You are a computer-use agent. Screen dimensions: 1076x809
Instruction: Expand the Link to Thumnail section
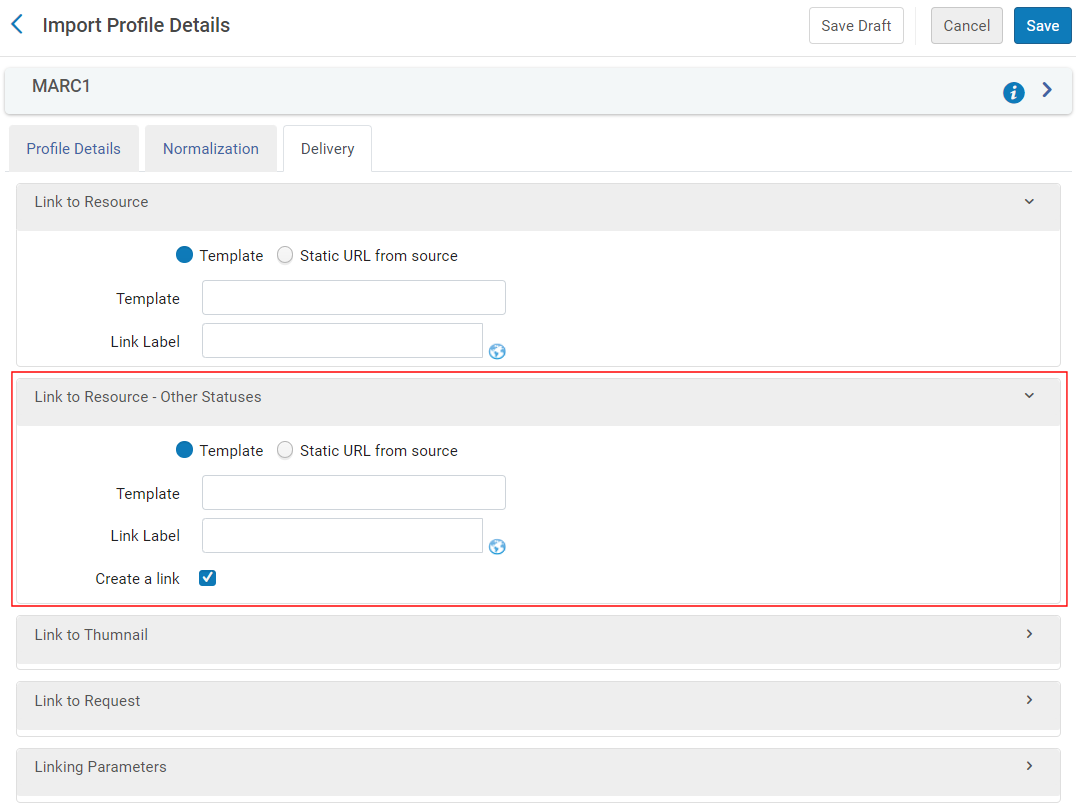tap(1029, 634)
